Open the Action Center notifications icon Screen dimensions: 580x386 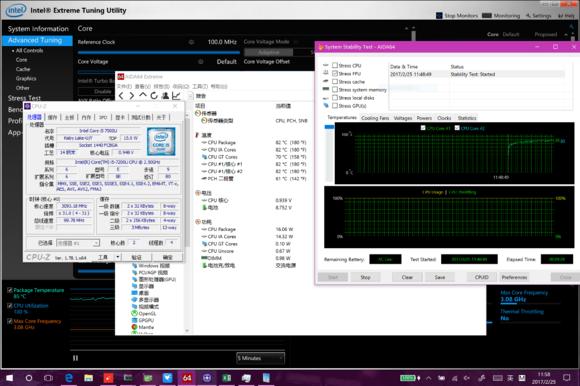point(567,378)
